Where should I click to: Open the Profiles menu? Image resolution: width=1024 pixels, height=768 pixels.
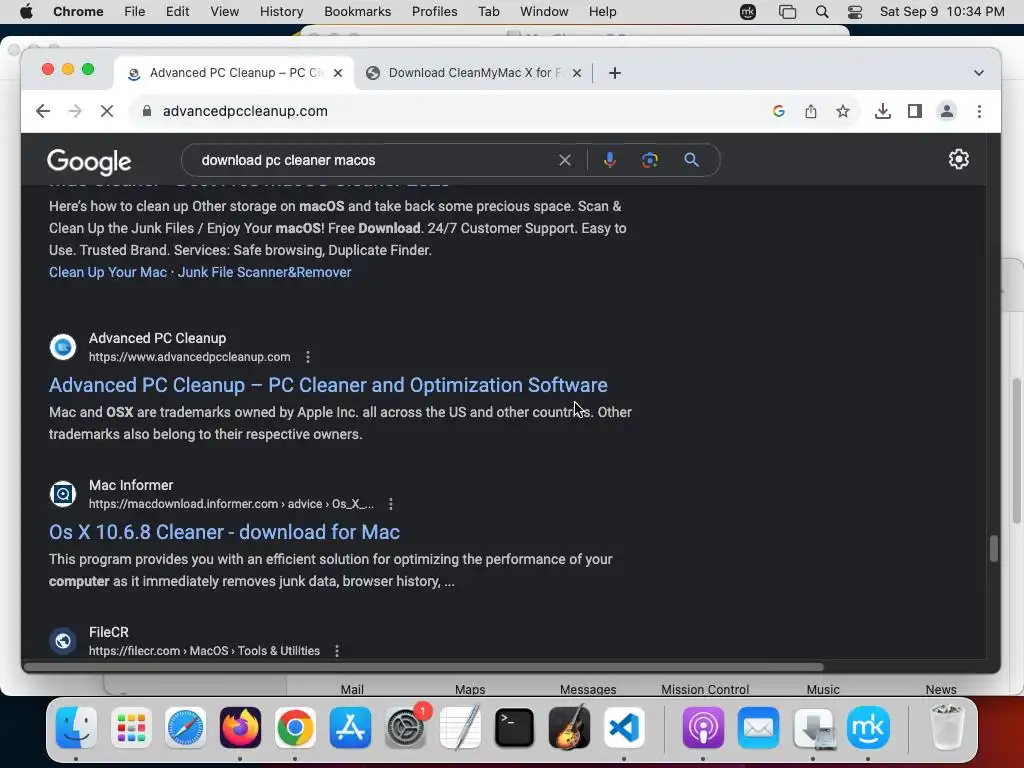tap(434, 12)
